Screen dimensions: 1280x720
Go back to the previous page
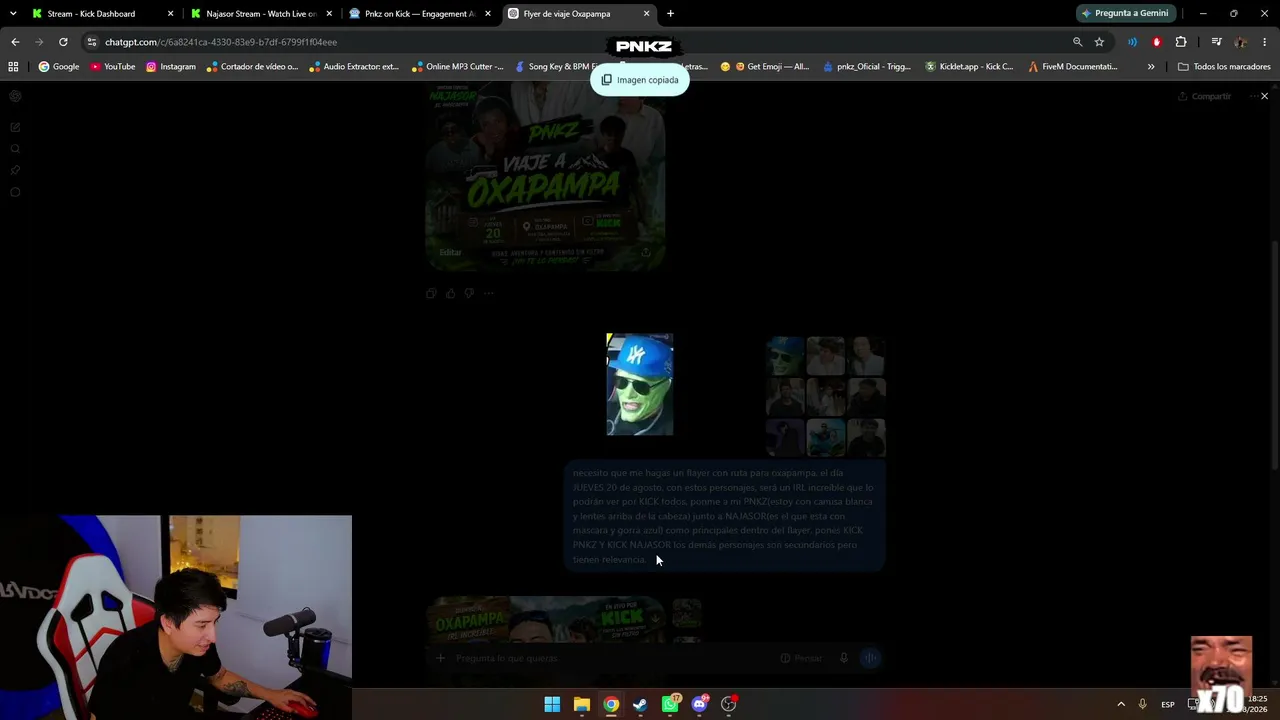click(15, 42)
